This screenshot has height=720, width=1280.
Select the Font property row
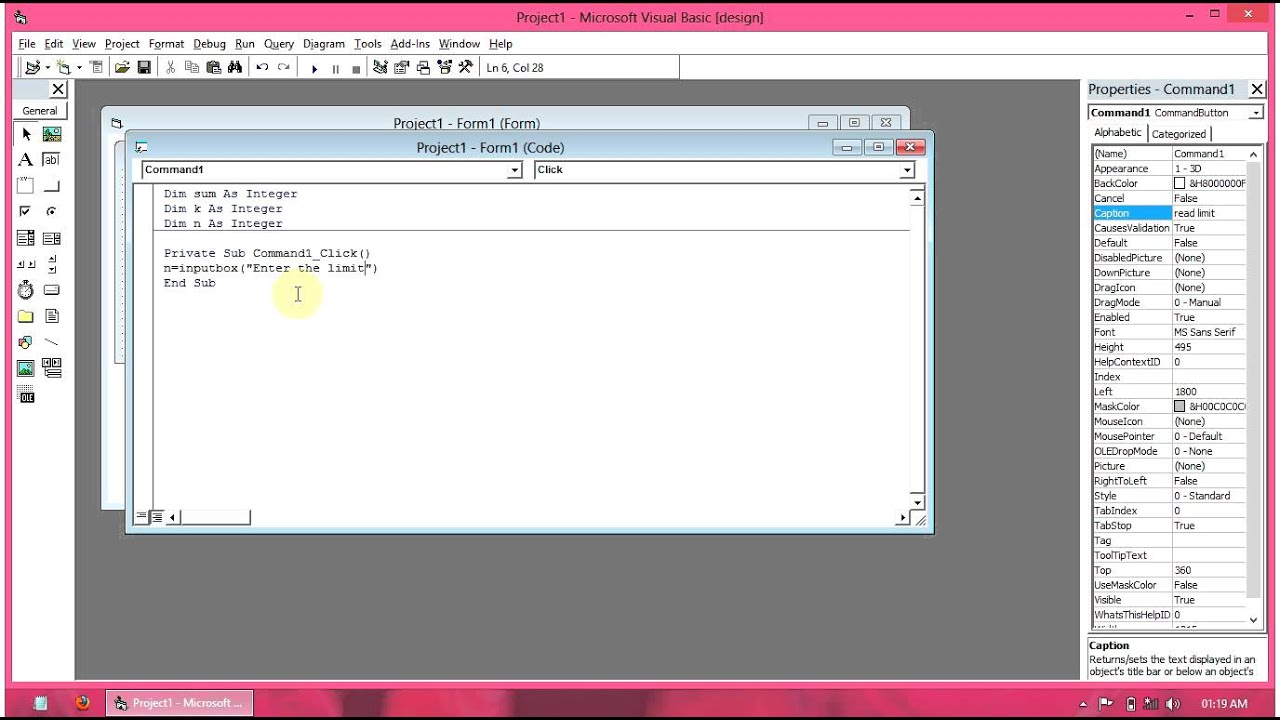pos(1169,332)
